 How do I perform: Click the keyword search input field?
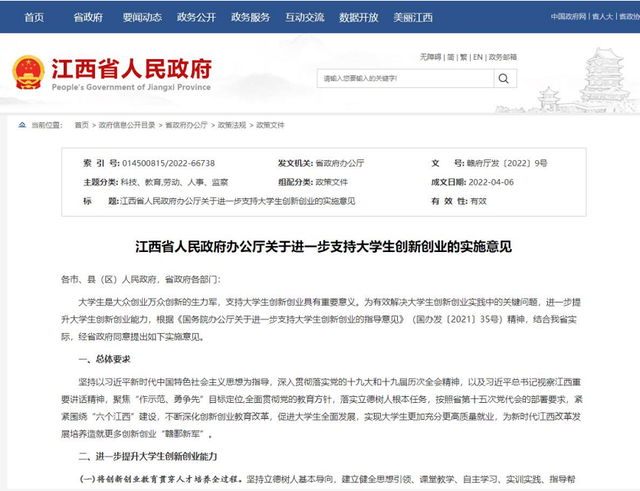click(406, 78)
